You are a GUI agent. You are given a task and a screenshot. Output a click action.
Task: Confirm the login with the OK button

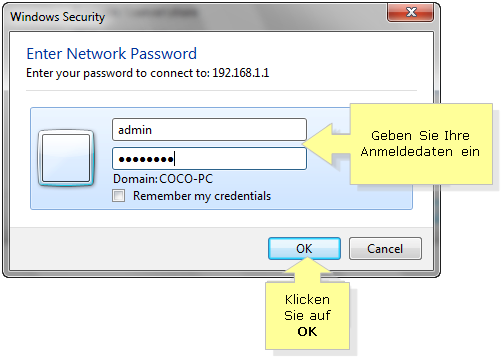[x=304, y=249]
